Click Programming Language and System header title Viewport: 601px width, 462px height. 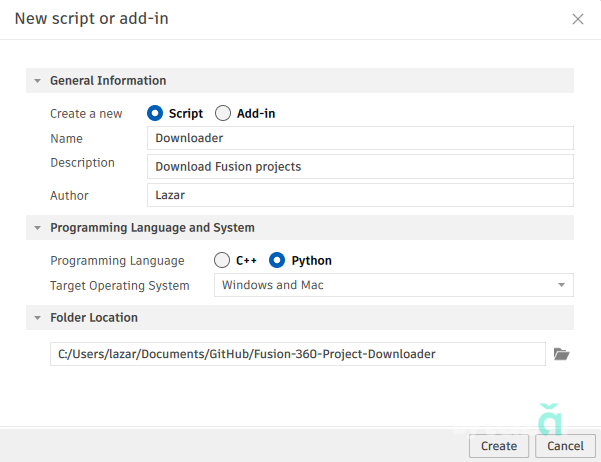(152, 228)
